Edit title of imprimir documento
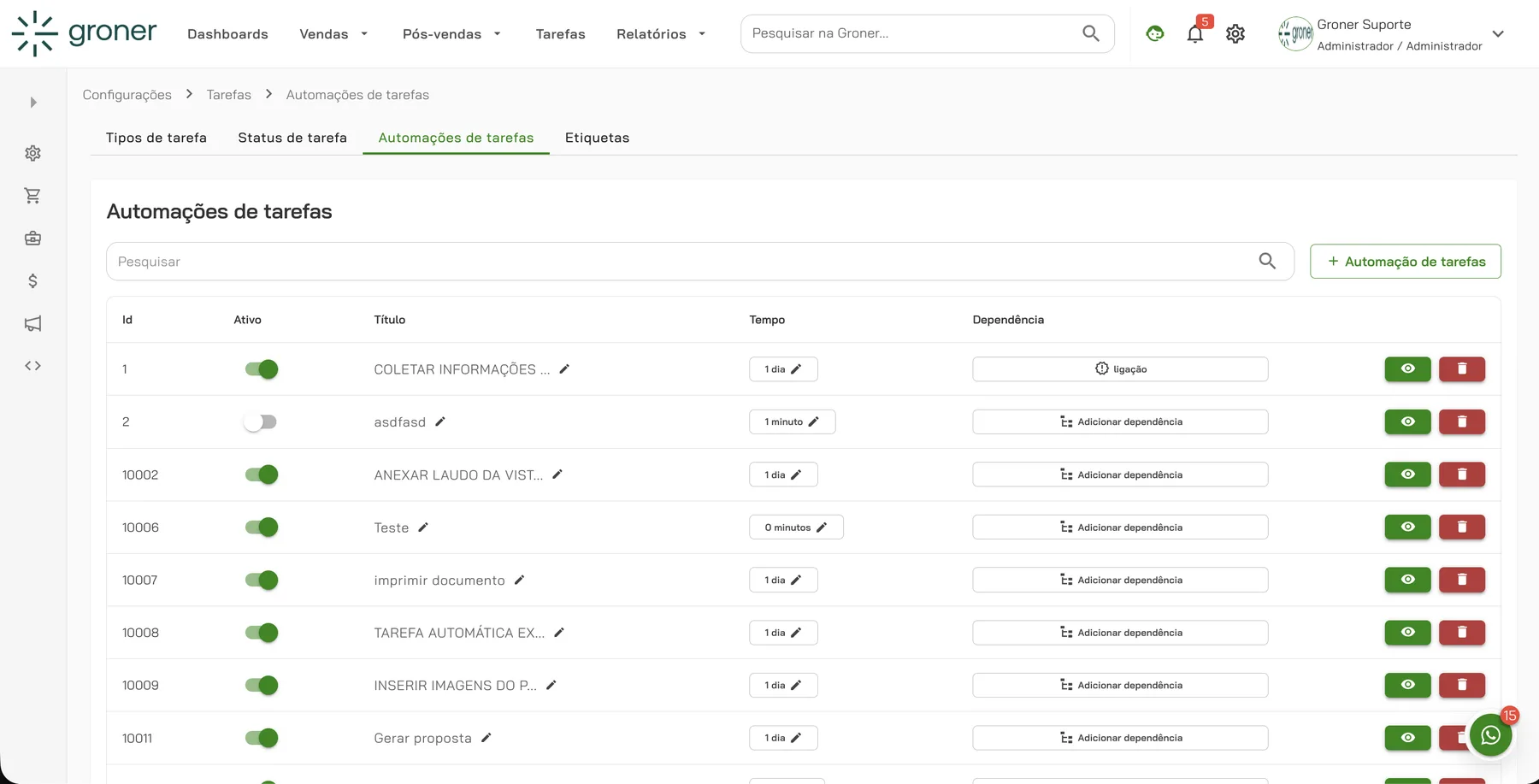The width and height of the screenshot is (1539, 784). tap(519, 580)
